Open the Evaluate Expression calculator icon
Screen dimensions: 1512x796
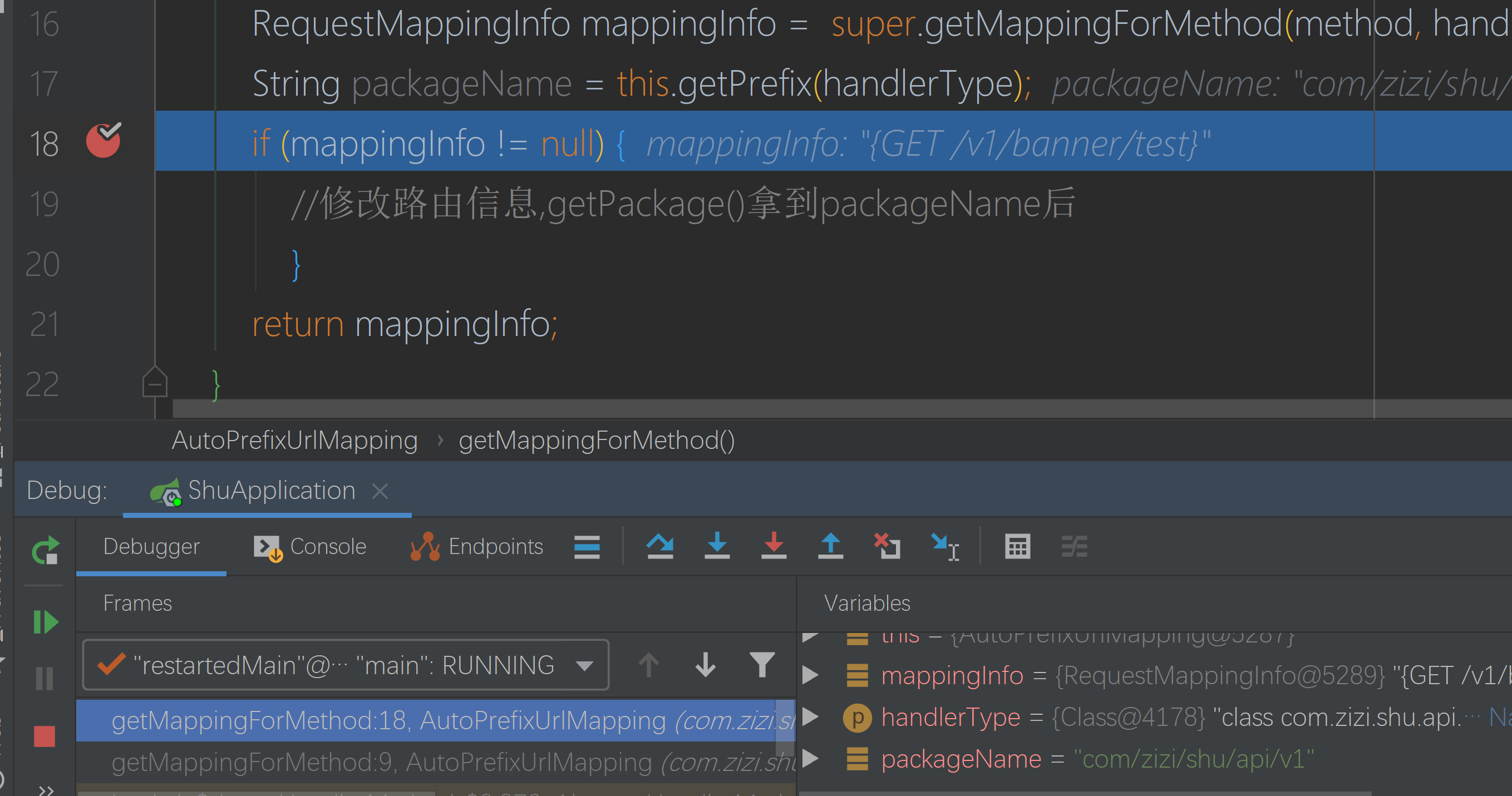point(1017,546)
